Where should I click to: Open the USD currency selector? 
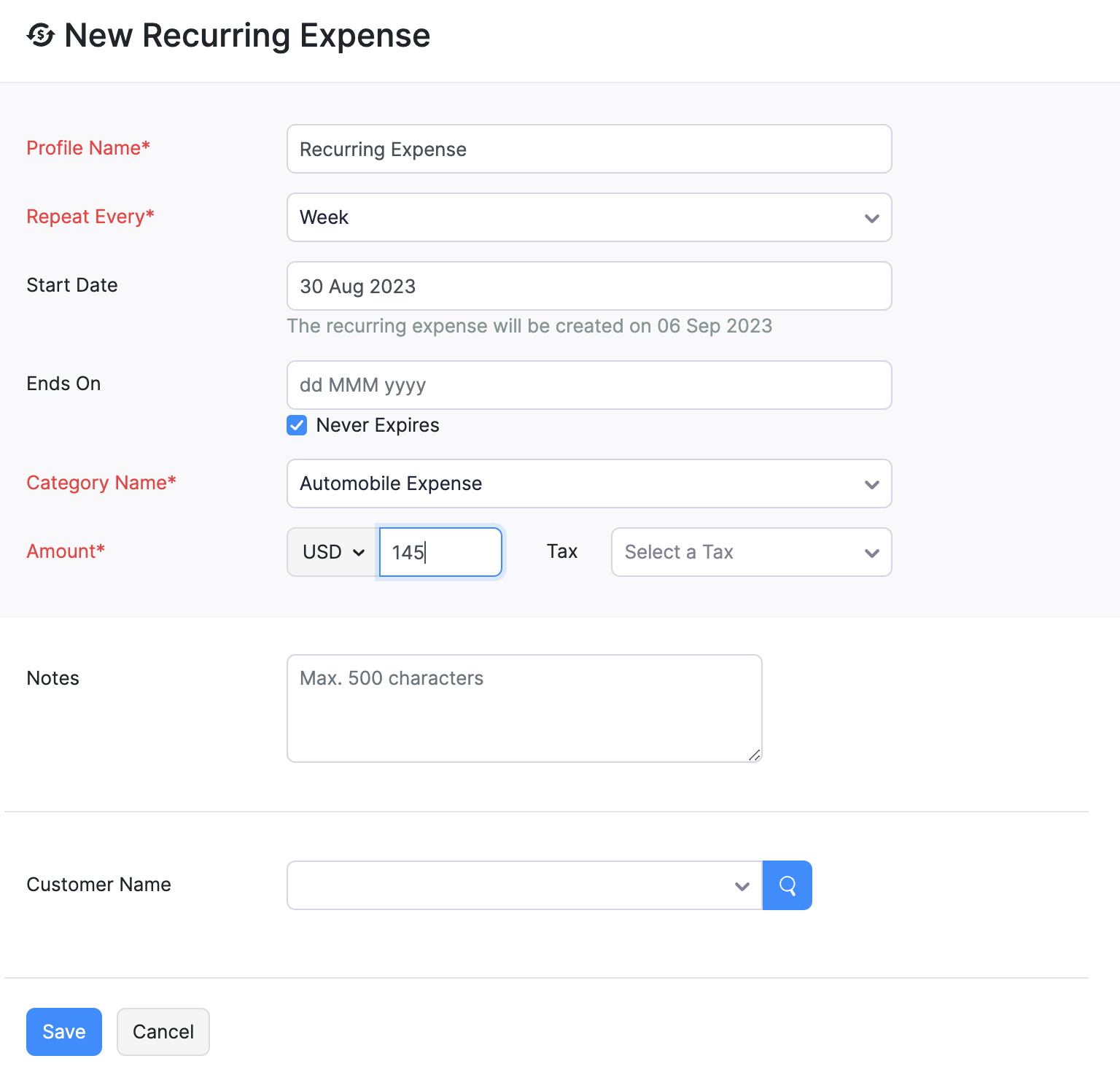[x=332, y=552]
